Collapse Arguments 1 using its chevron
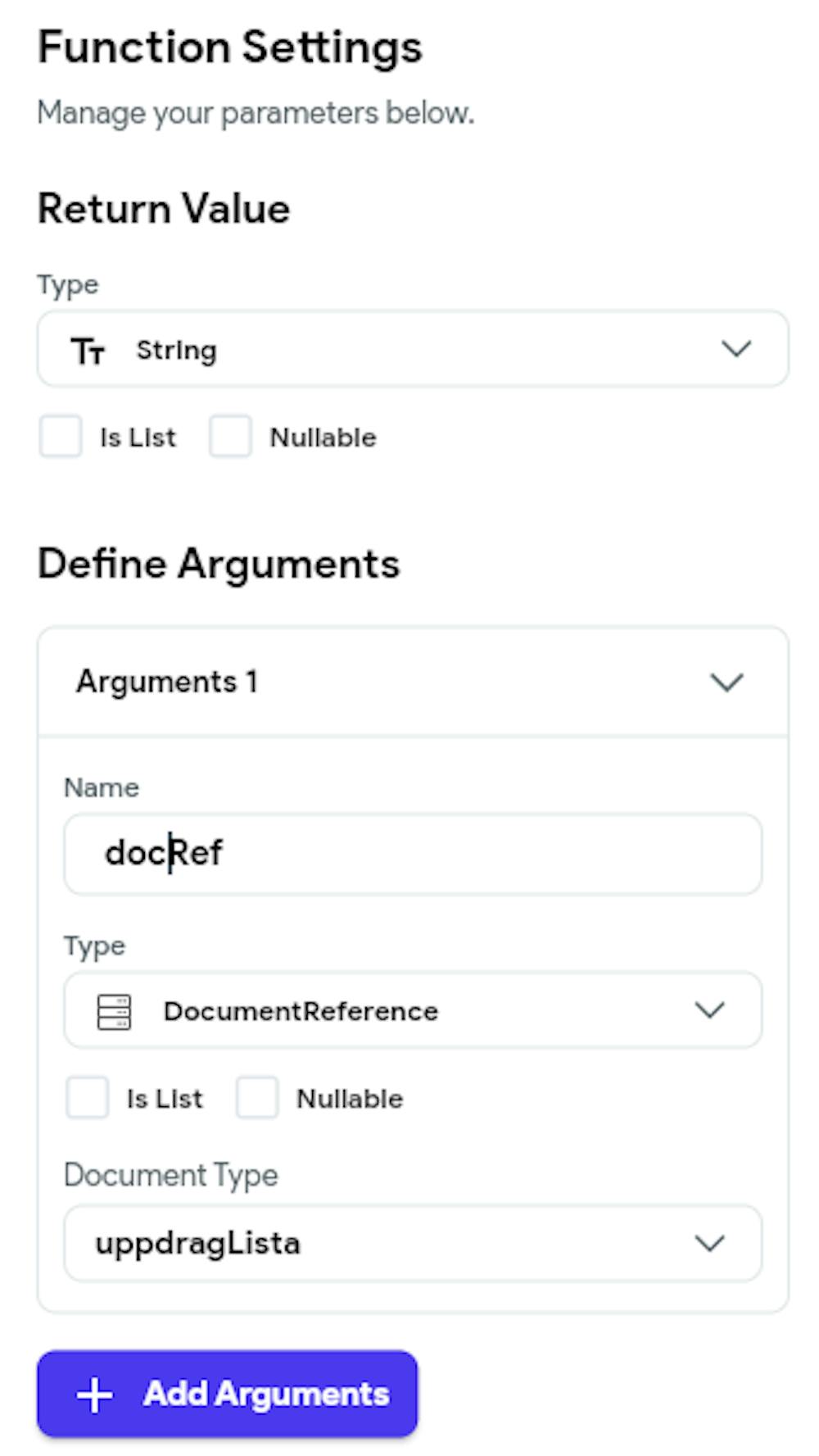The width and height of the screenshot is (819, 1456). coord(726,682)
